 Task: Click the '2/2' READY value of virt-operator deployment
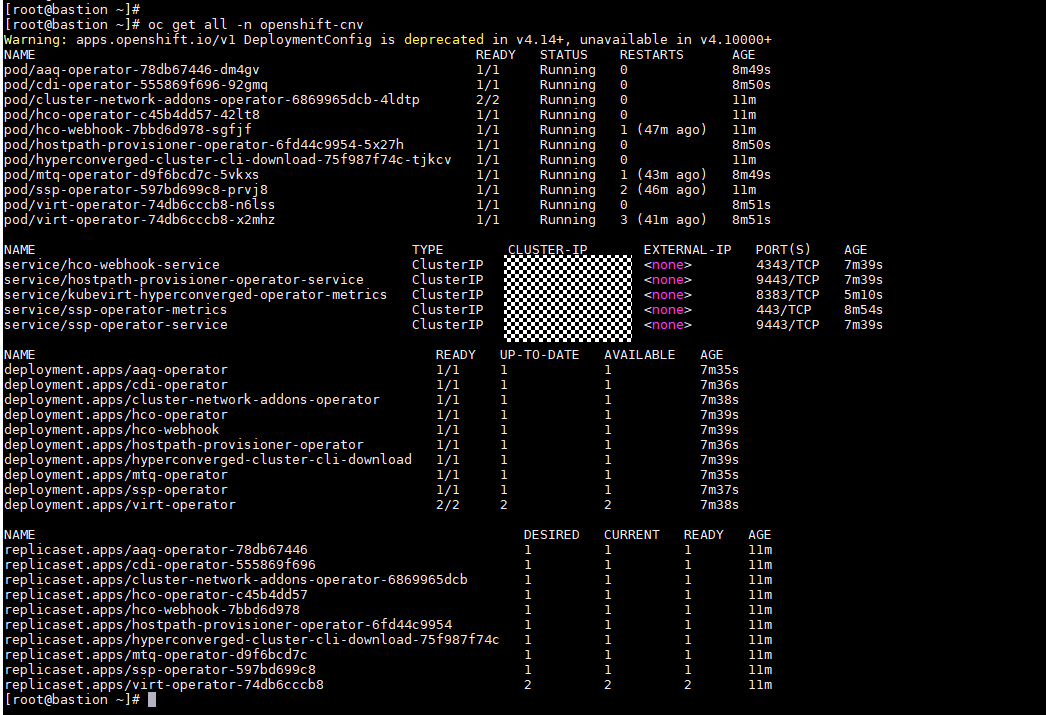[448, 505]
